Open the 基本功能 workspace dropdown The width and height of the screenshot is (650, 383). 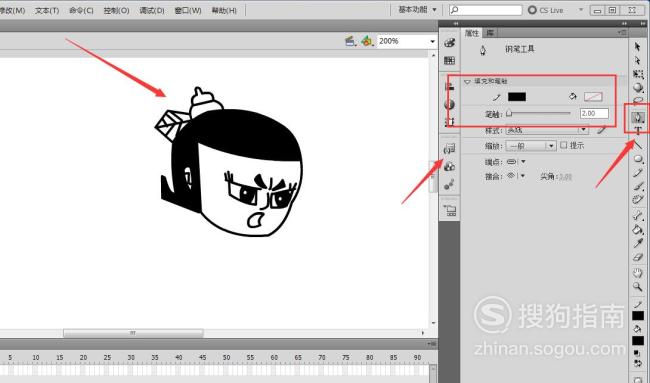tap(417, 10)
